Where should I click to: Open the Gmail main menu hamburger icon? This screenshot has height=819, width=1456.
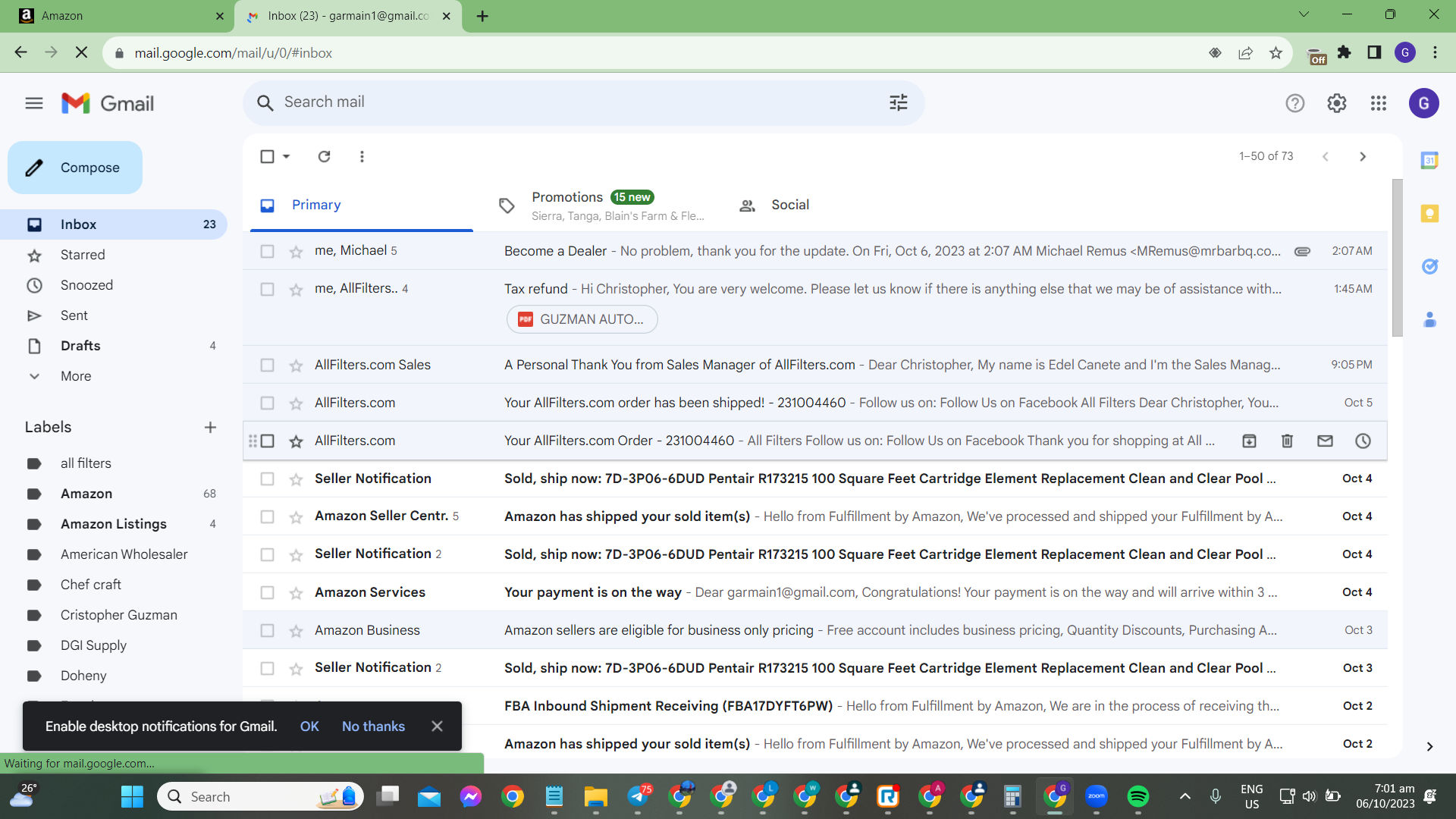pos(34,103)
